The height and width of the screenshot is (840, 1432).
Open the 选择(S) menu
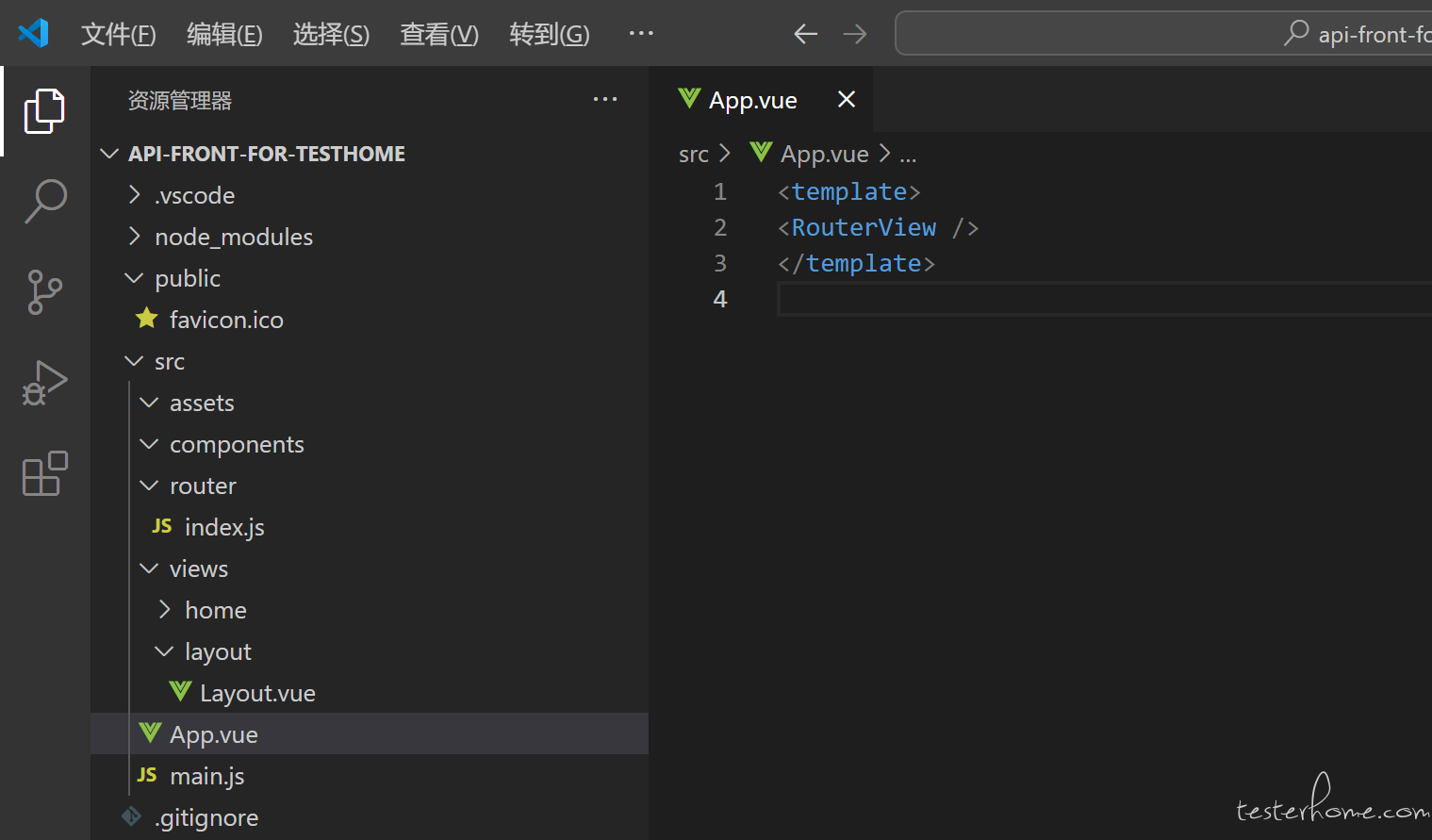331,34
